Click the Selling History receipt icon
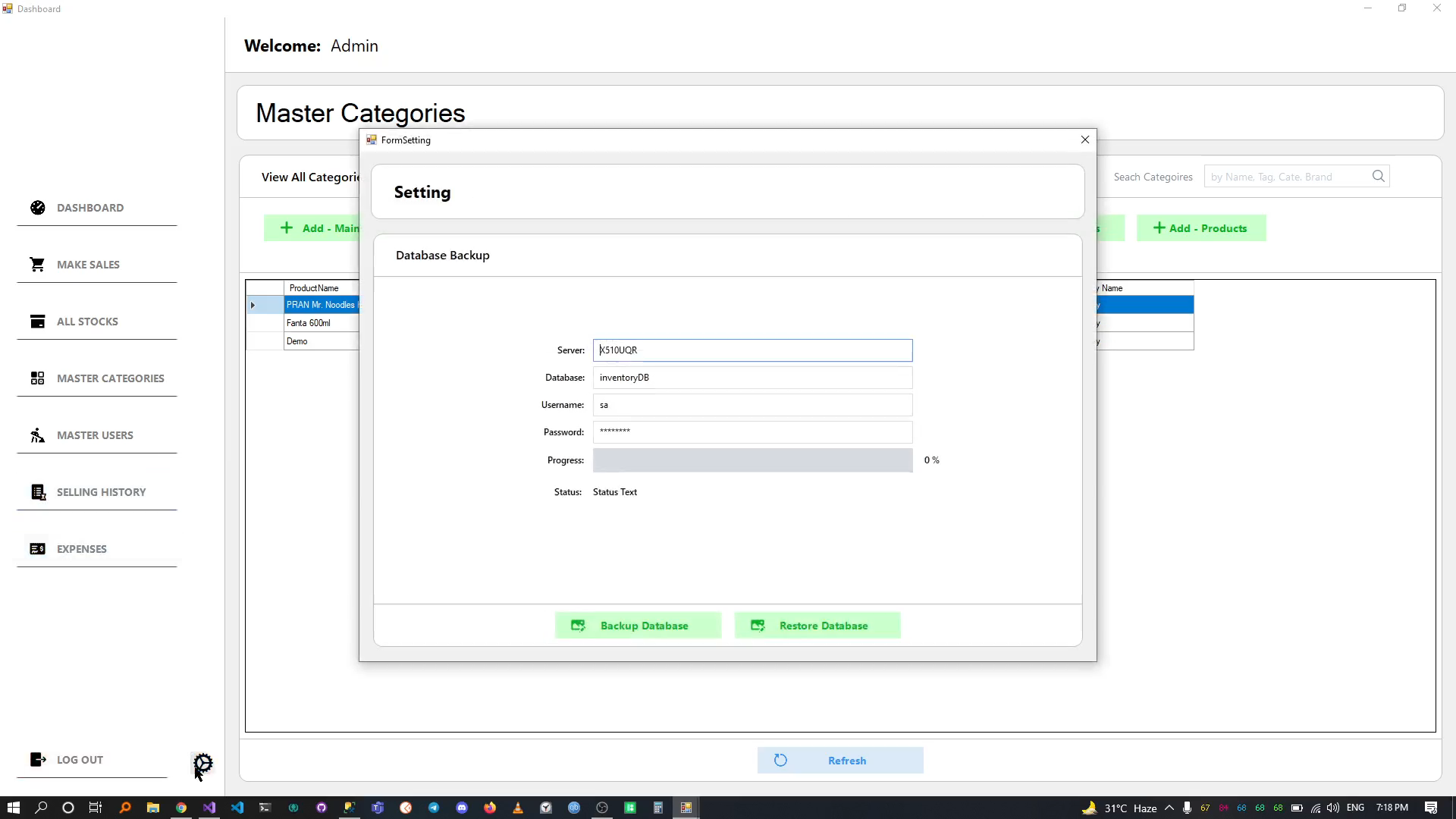1456x819 pixels. tap(37, 492)
